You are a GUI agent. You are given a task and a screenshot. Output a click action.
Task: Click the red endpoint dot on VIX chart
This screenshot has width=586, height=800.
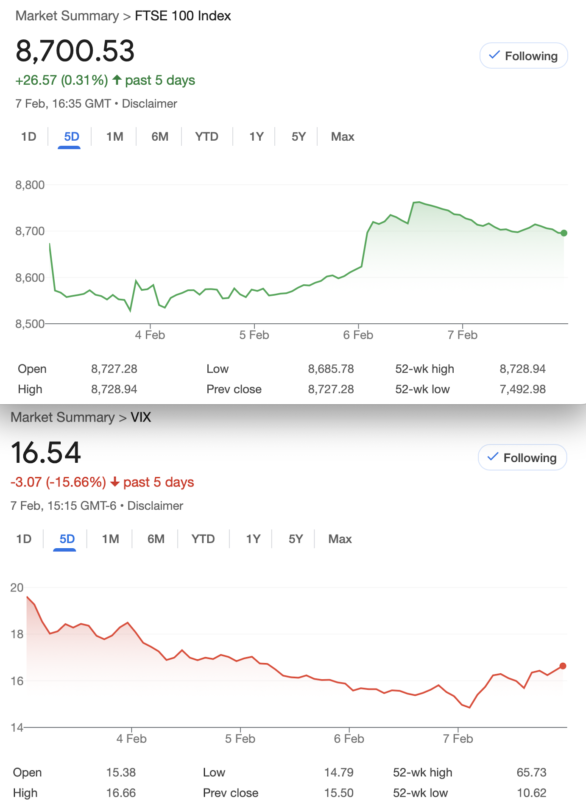pos(563,666)
